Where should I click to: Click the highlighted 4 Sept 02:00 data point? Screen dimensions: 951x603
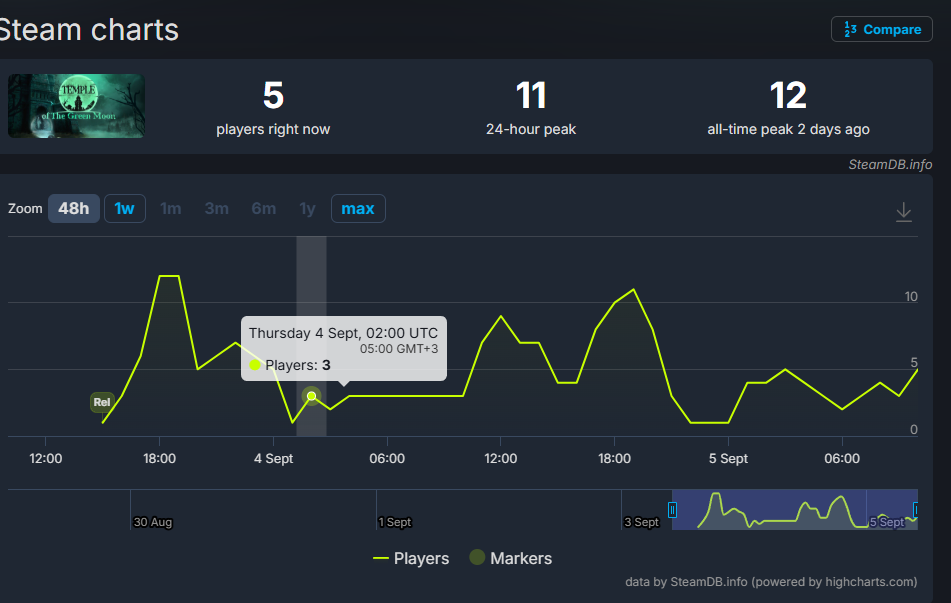[x=311, y=396]
